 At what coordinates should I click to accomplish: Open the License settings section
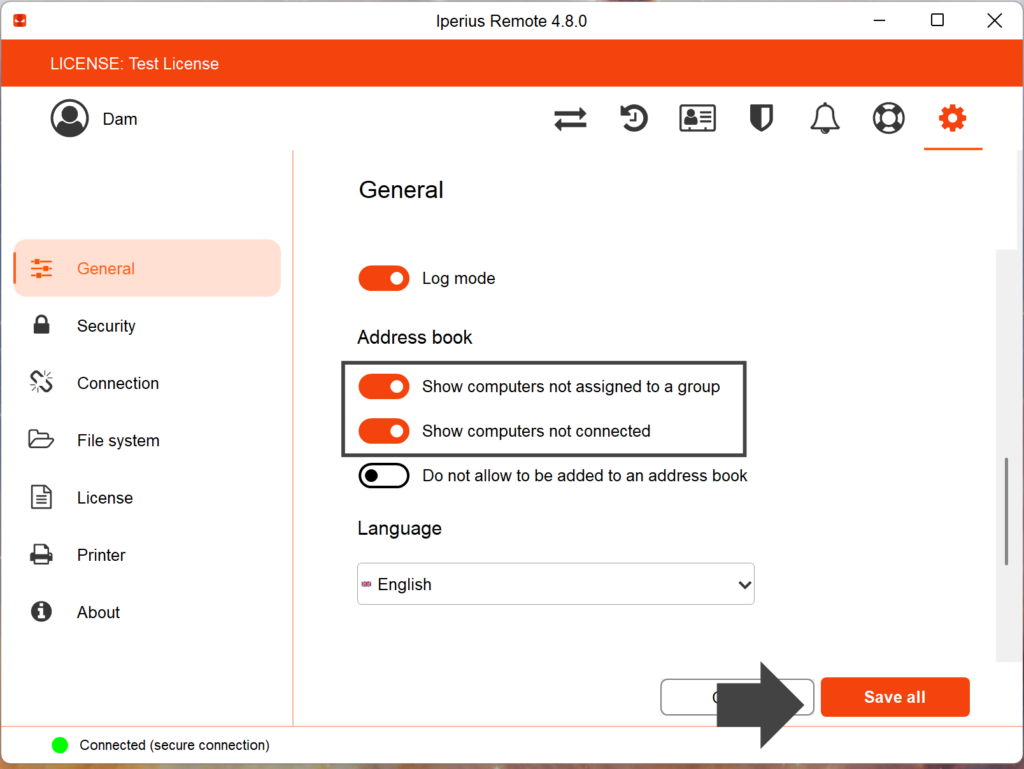[x=147, y=497]
